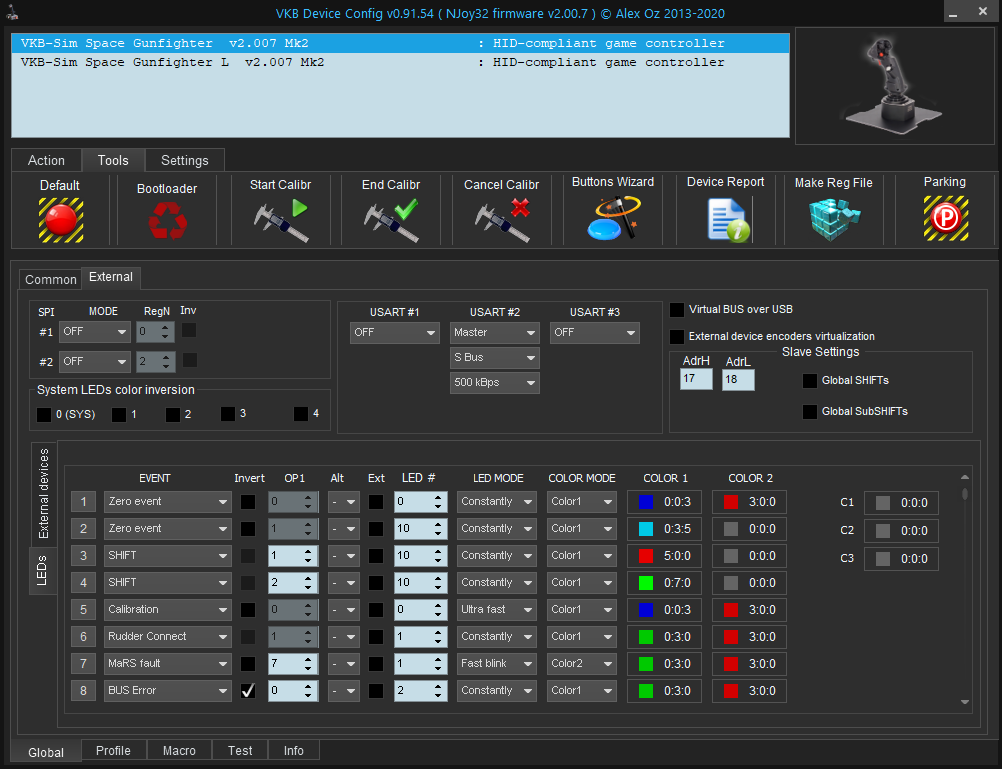Launch the Buttons Wizard icon

613,219
